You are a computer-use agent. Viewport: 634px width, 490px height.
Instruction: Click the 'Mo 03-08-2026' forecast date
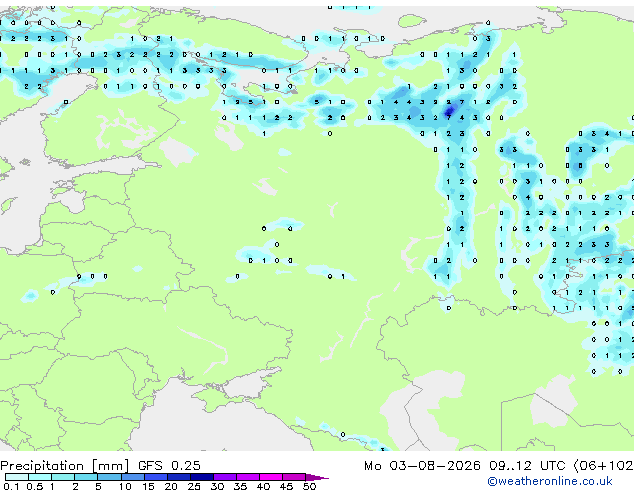[x=422, y=466]
